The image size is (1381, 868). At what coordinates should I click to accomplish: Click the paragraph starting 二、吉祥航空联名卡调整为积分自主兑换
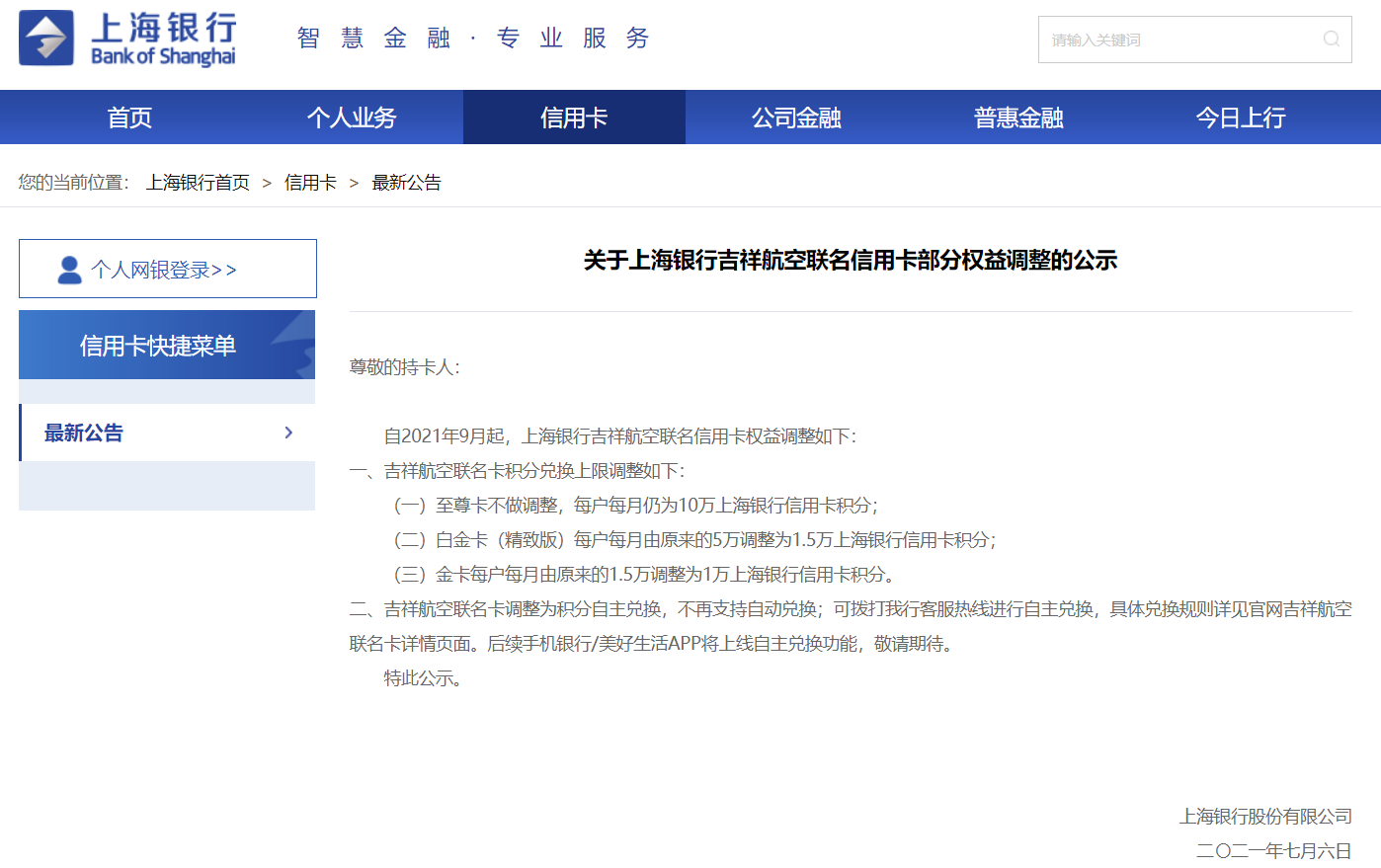point(851,626)
